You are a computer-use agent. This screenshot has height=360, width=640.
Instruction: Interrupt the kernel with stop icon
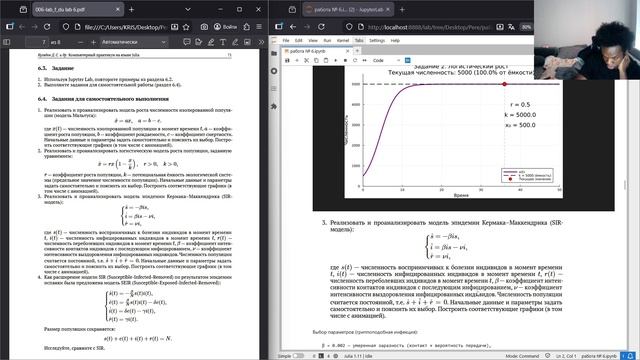coord(345,60)
